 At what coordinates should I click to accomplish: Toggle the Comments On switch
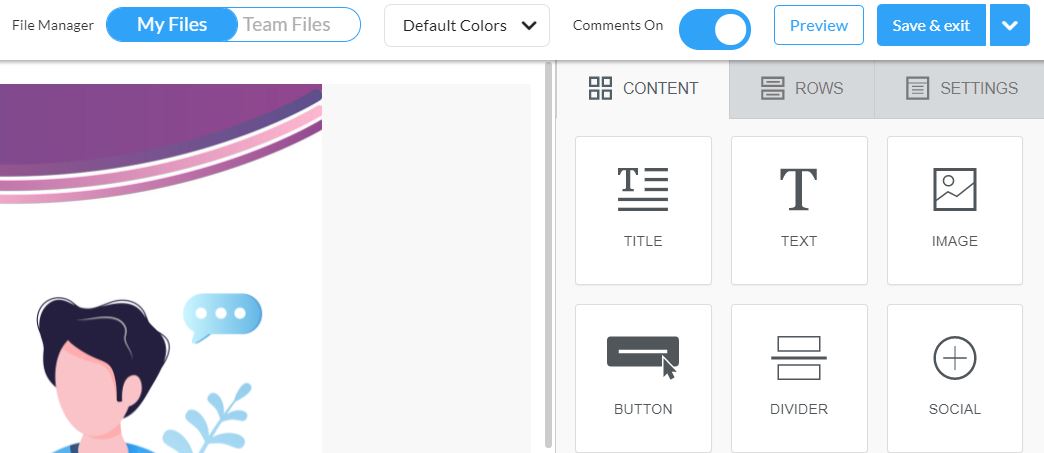pos(714,29)
